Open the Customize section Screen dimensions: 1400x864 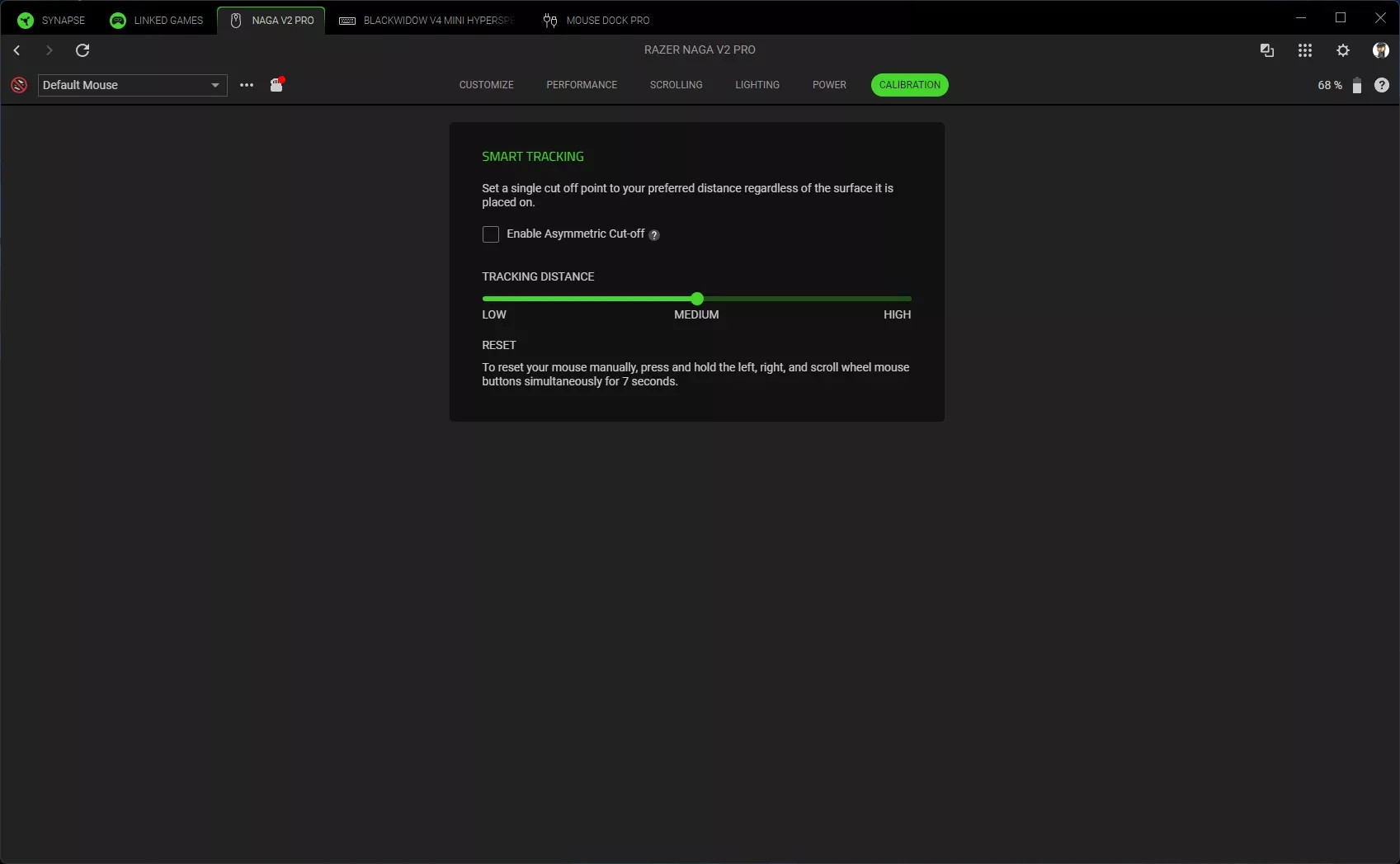click(487, 85)
